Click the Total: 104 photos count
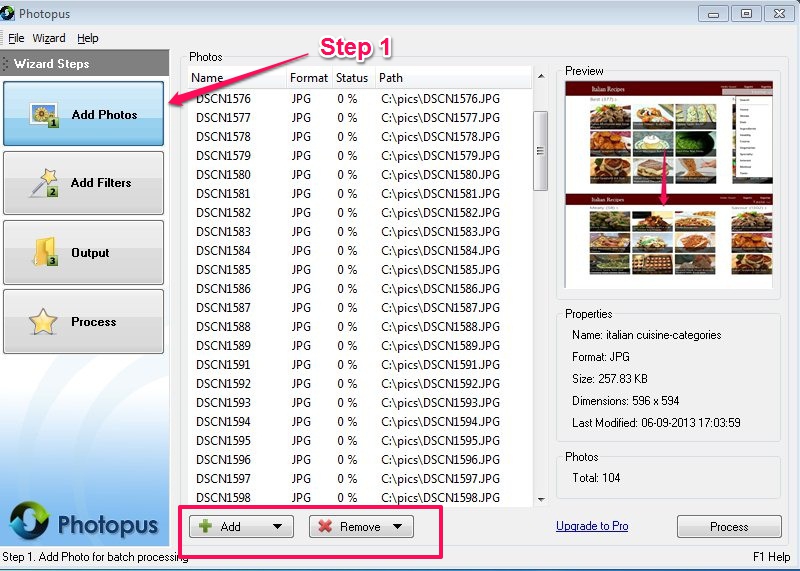This screenshot has width=800, height=571. click(596, 478)
